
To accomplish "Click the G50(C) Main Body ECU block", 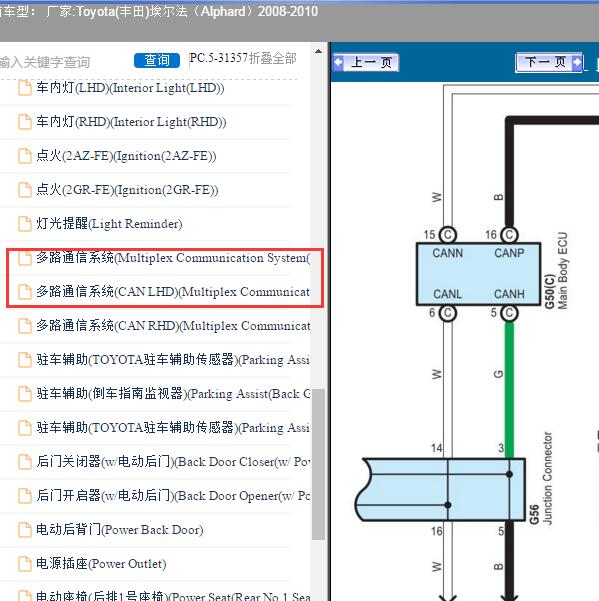I will (x=478, y=274).
